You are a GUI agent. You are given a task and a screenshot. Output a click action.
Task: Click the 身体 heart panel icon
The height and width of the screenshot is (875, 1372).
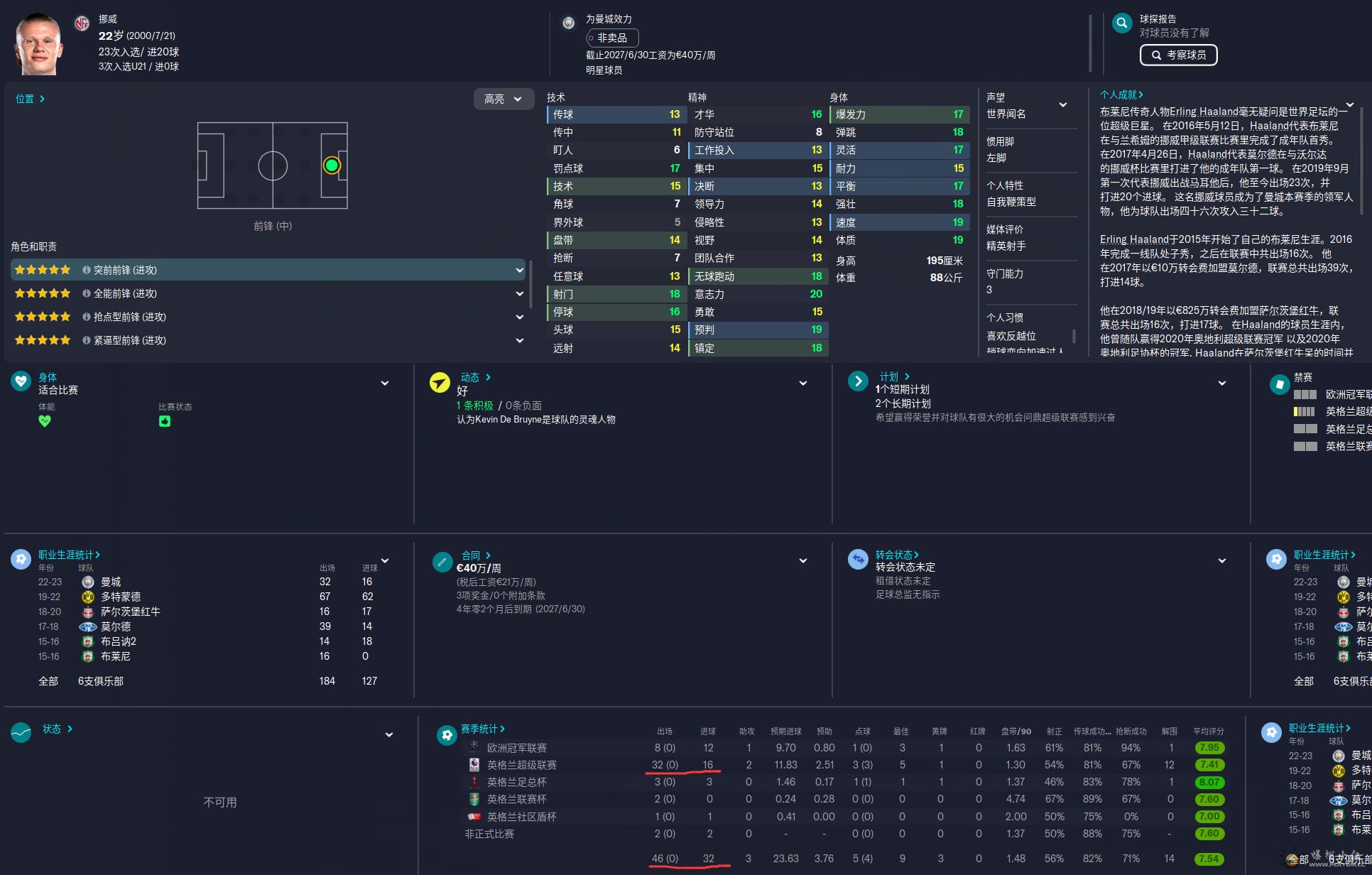click(21, 381)
